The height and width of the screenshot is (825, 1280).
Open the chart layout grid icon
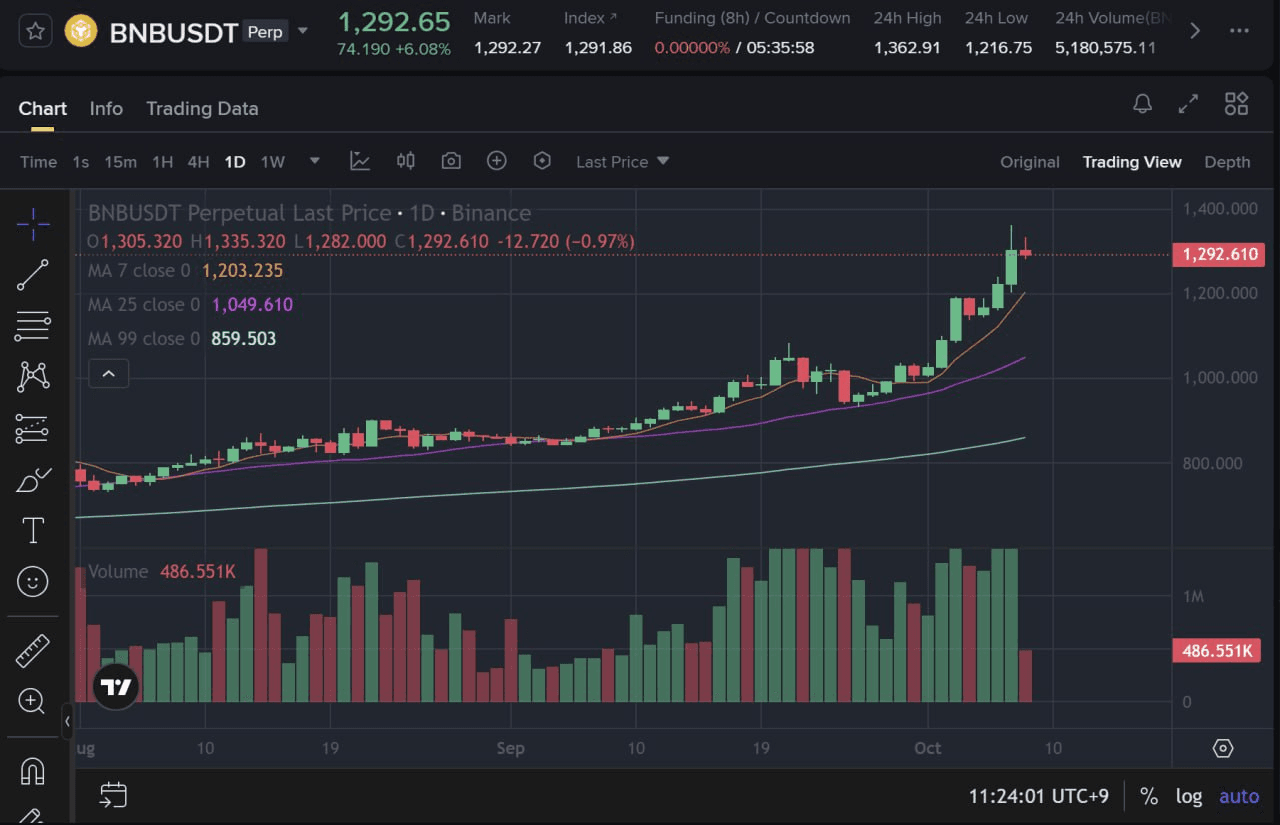point(1236,104)
